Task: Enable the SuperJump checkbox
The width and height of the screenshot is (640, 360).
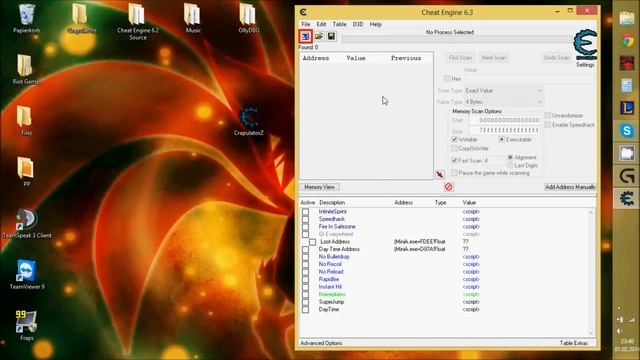Action: tap(305, 302)
